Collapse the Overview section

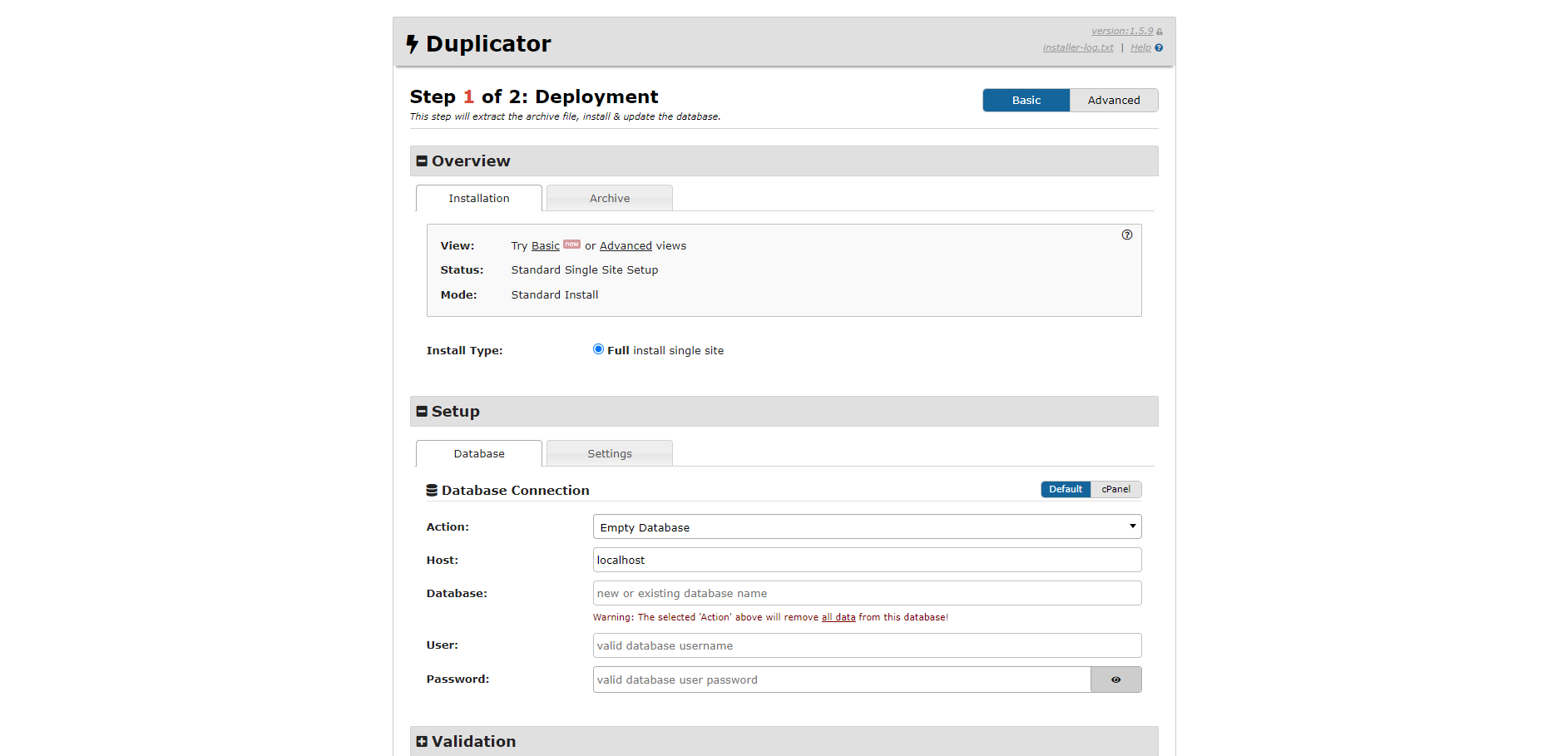(x=422, y=161)
